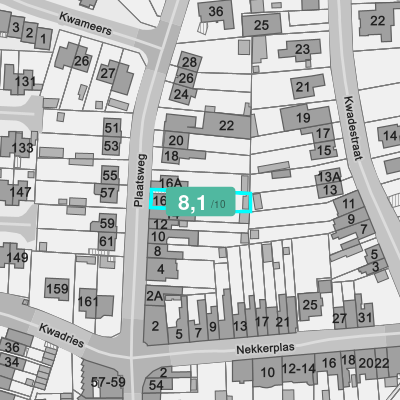Select building labeled 2A
The image size is (400, 400).
point(155,296)
